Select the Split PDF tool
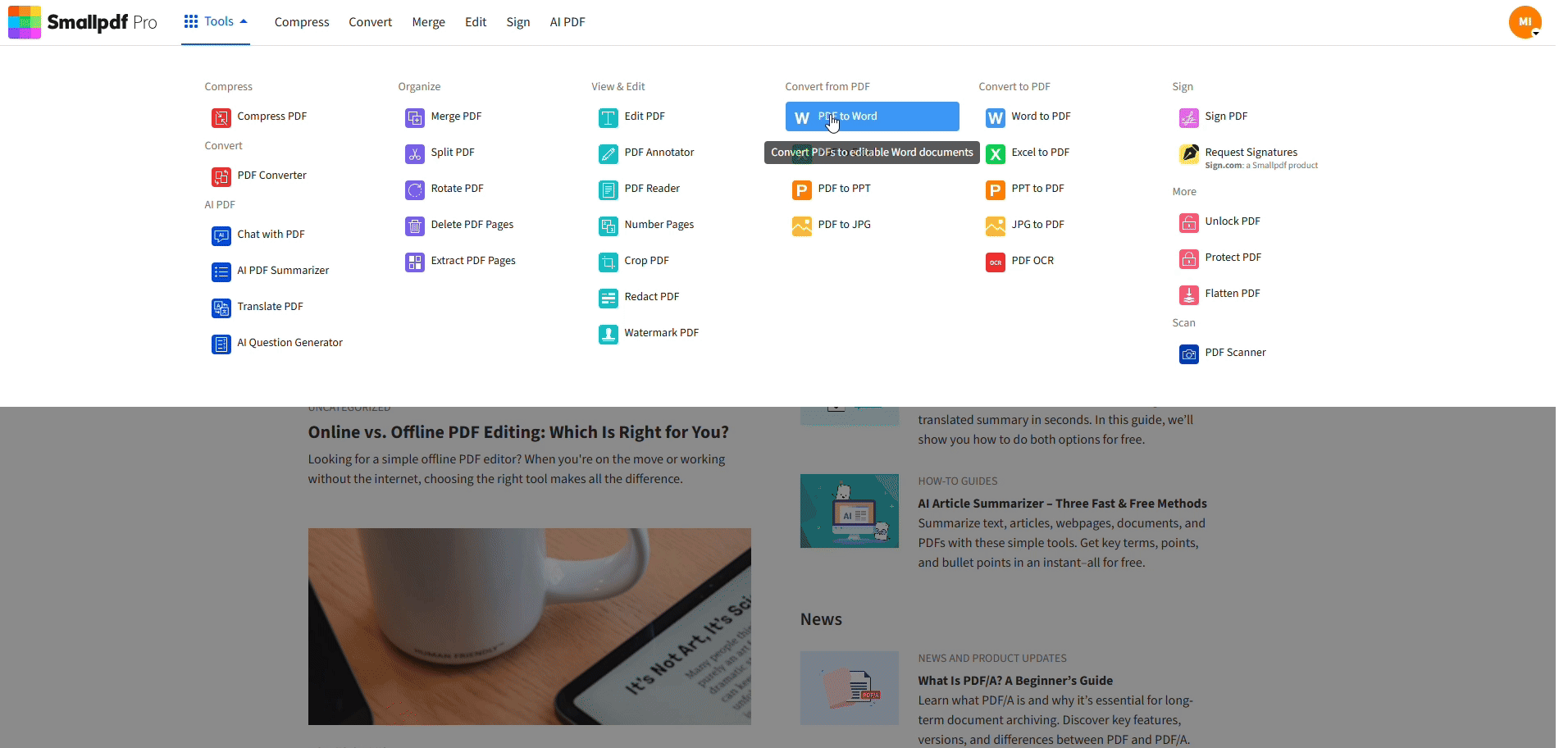Screen dimensions: 1568x748 click(x=453, y=153)
